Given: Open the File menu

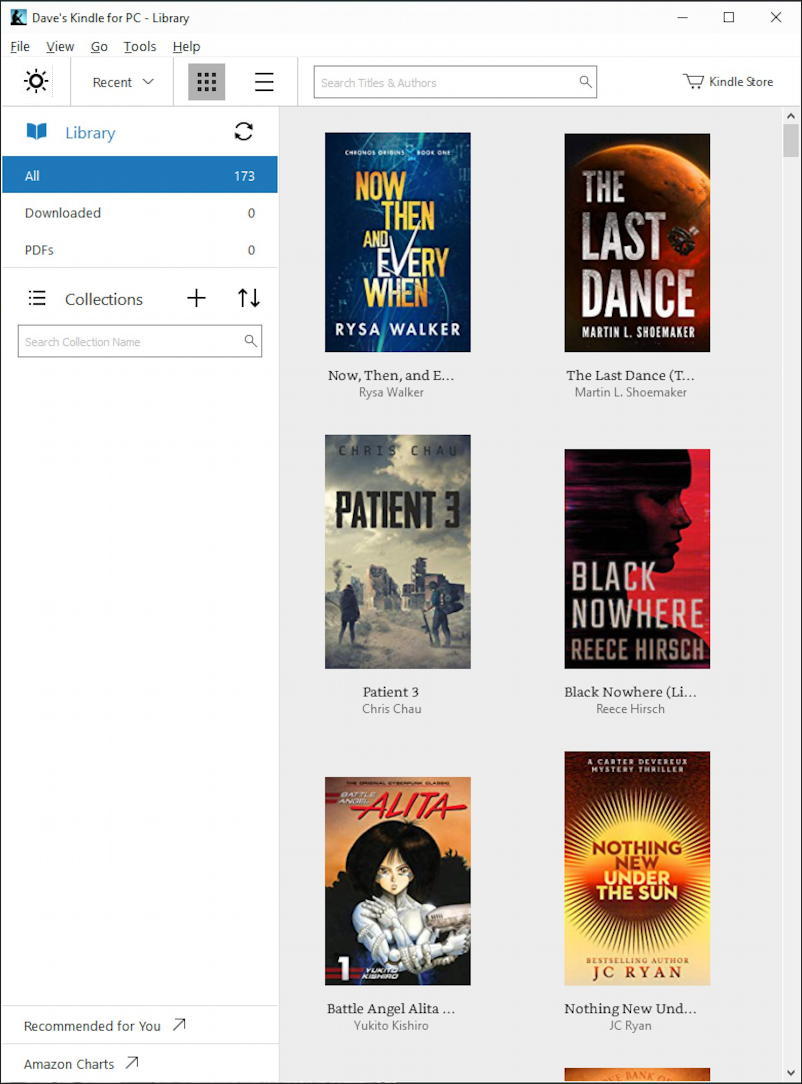Looking at the screenshot, I should click(20, 46).
